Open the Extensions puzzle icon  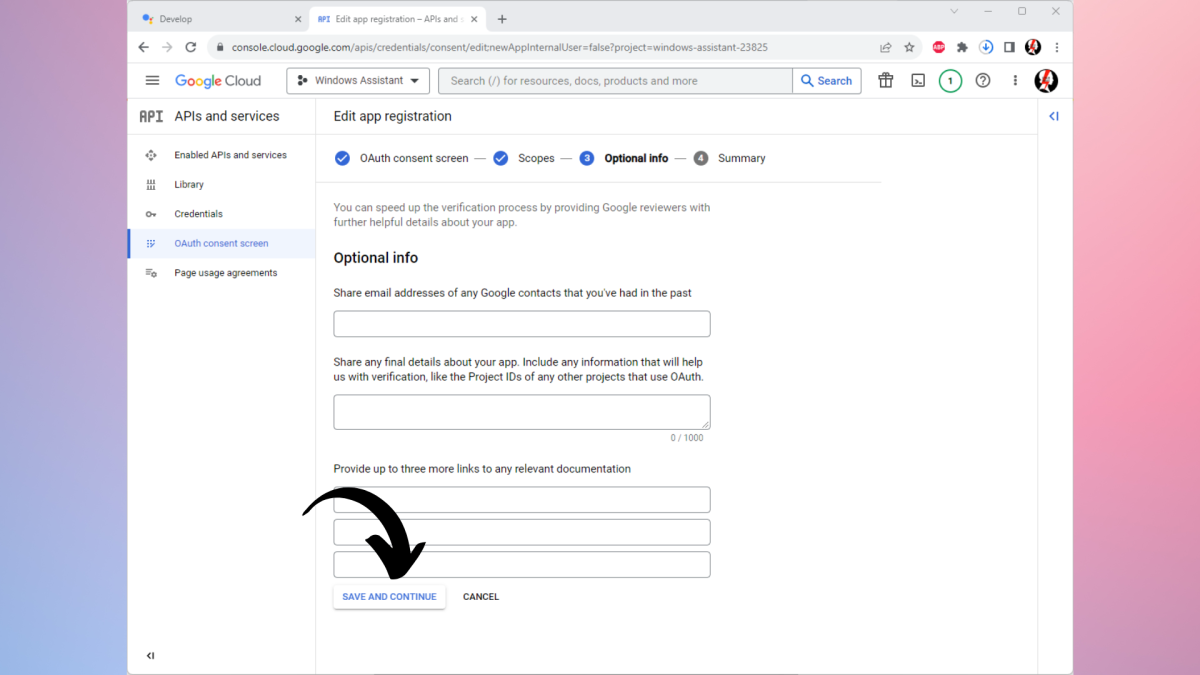coord(962,47)
